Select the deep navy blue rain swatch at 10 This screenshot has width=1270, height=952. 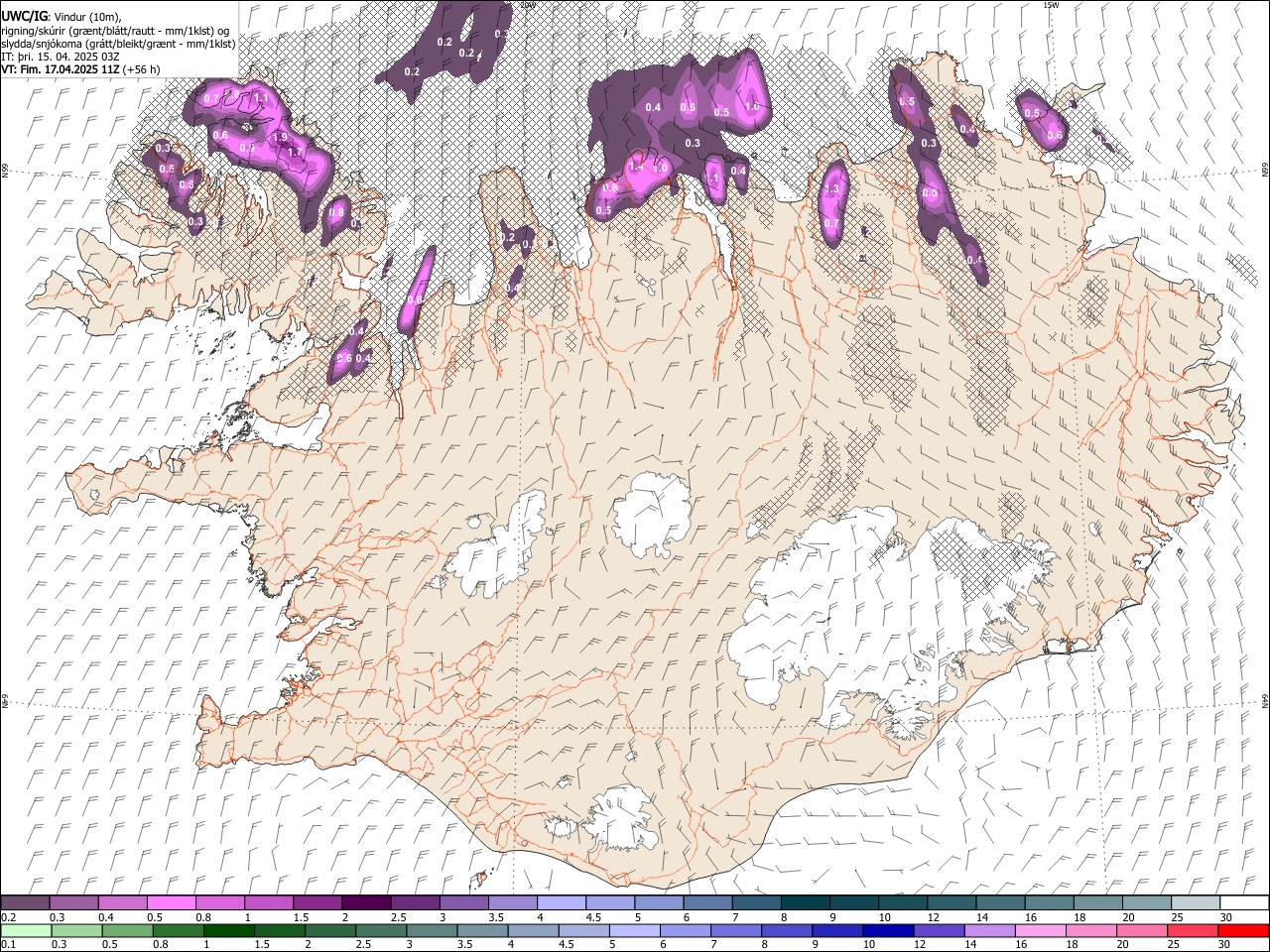click(x=888, y=930)
